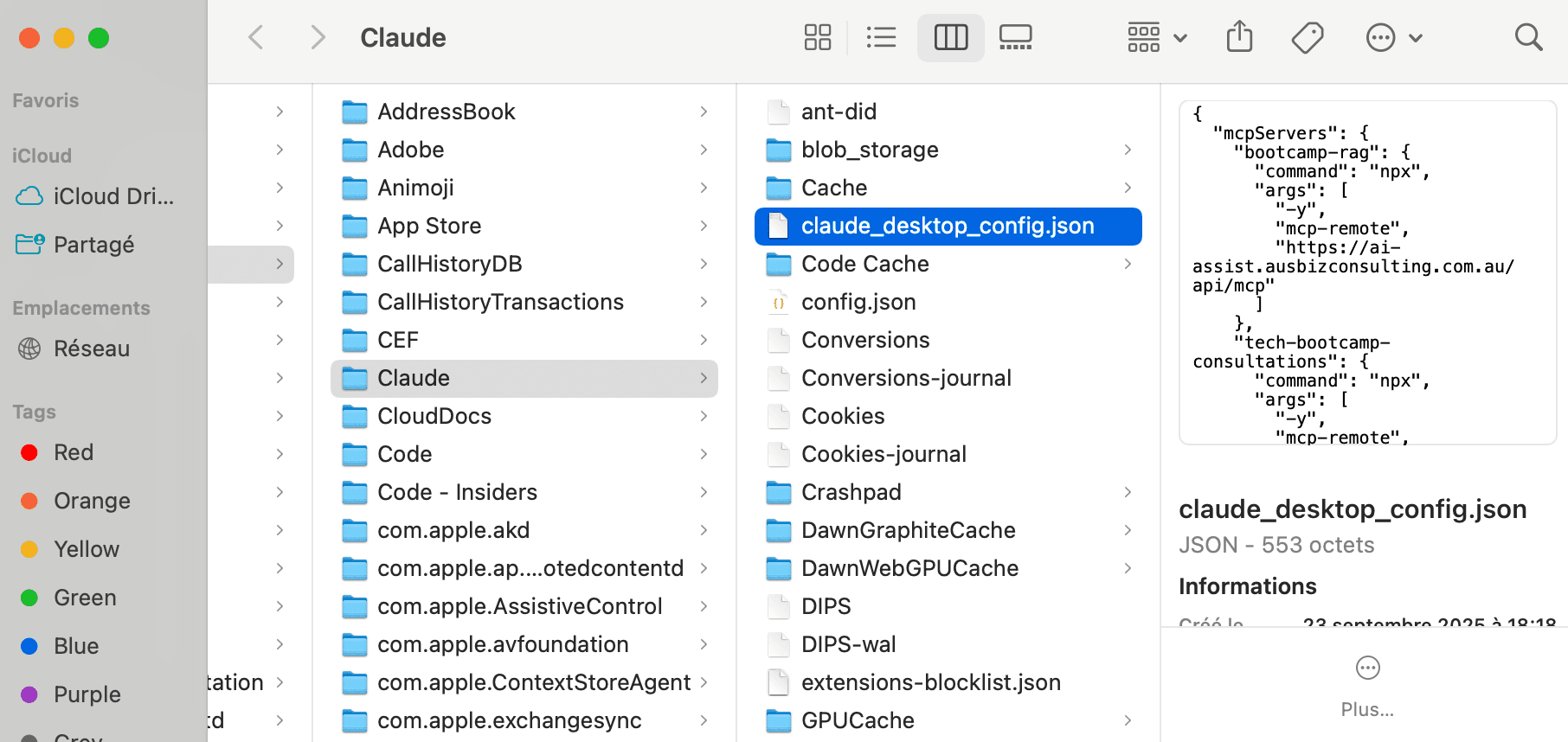The image size is (1568, 742).
Task: Expand the blob_storage folder chevron
Action: [1127, 150]
